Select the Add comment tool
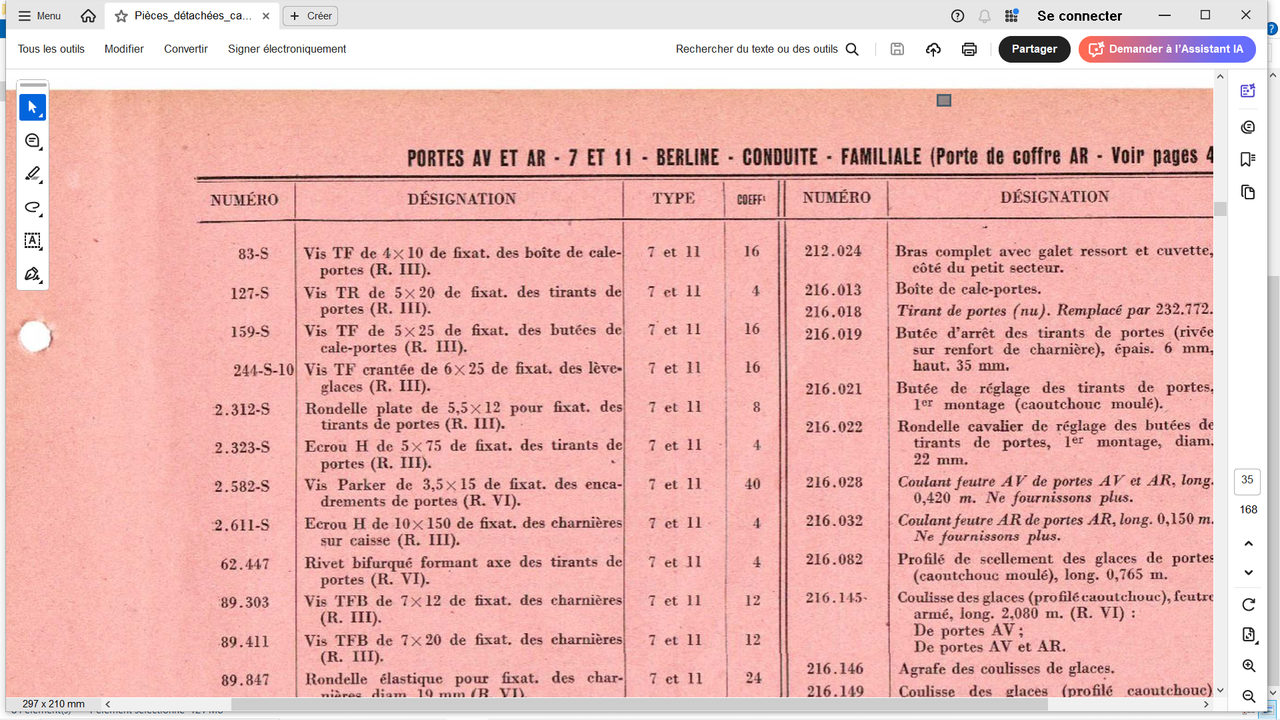The image size is (1280, 720). 33,141
